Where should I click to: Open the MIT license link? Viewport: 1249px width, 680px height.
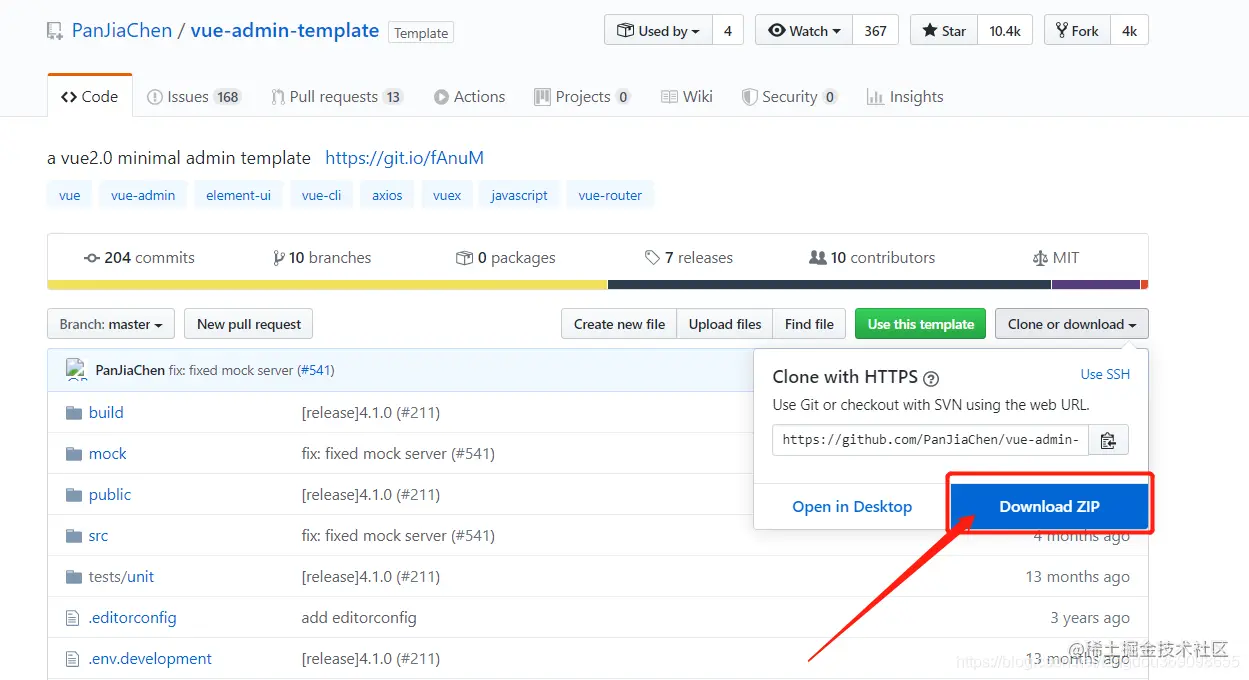1056,258
